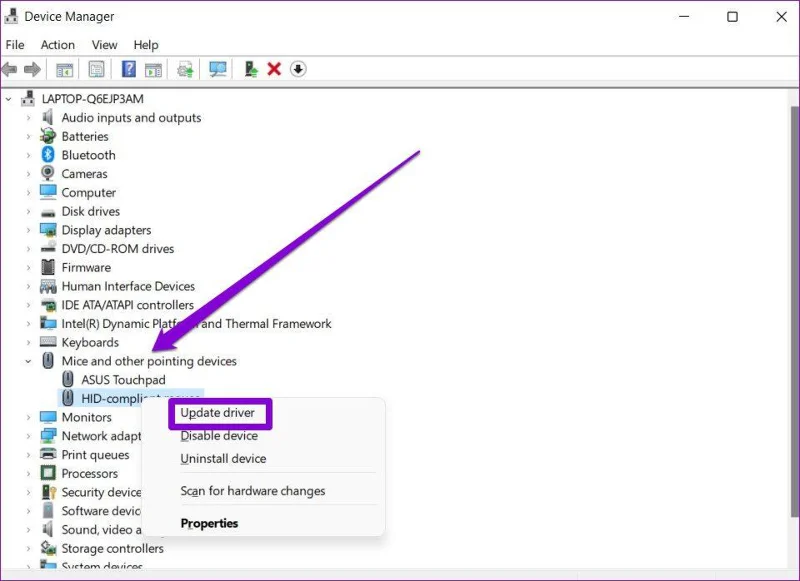Select the Cameras label

(84, 174)
